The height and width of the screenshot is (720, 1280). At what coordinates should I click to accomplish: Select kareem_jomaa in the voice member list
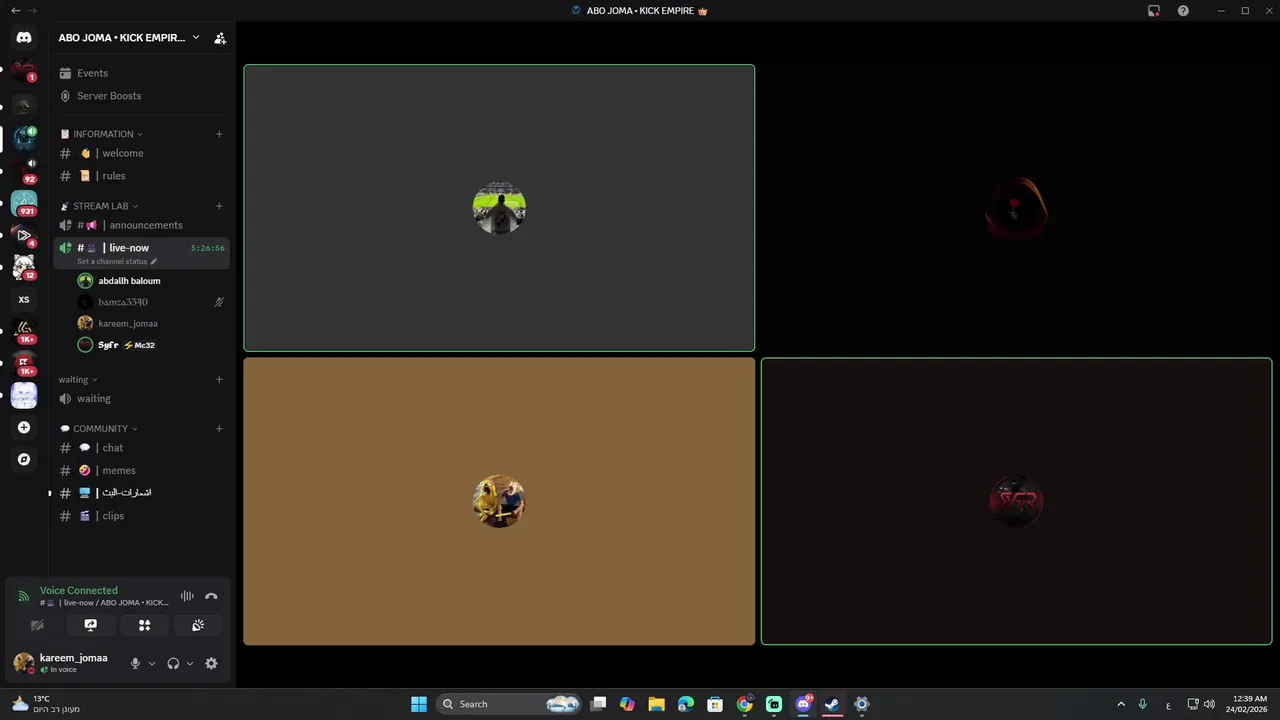(150, 323)
